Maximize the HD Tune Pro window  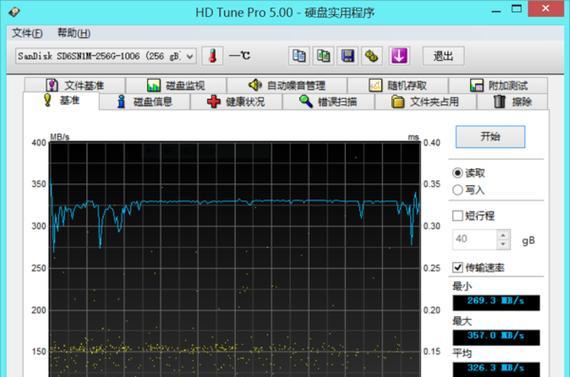[x=516, y=9]
